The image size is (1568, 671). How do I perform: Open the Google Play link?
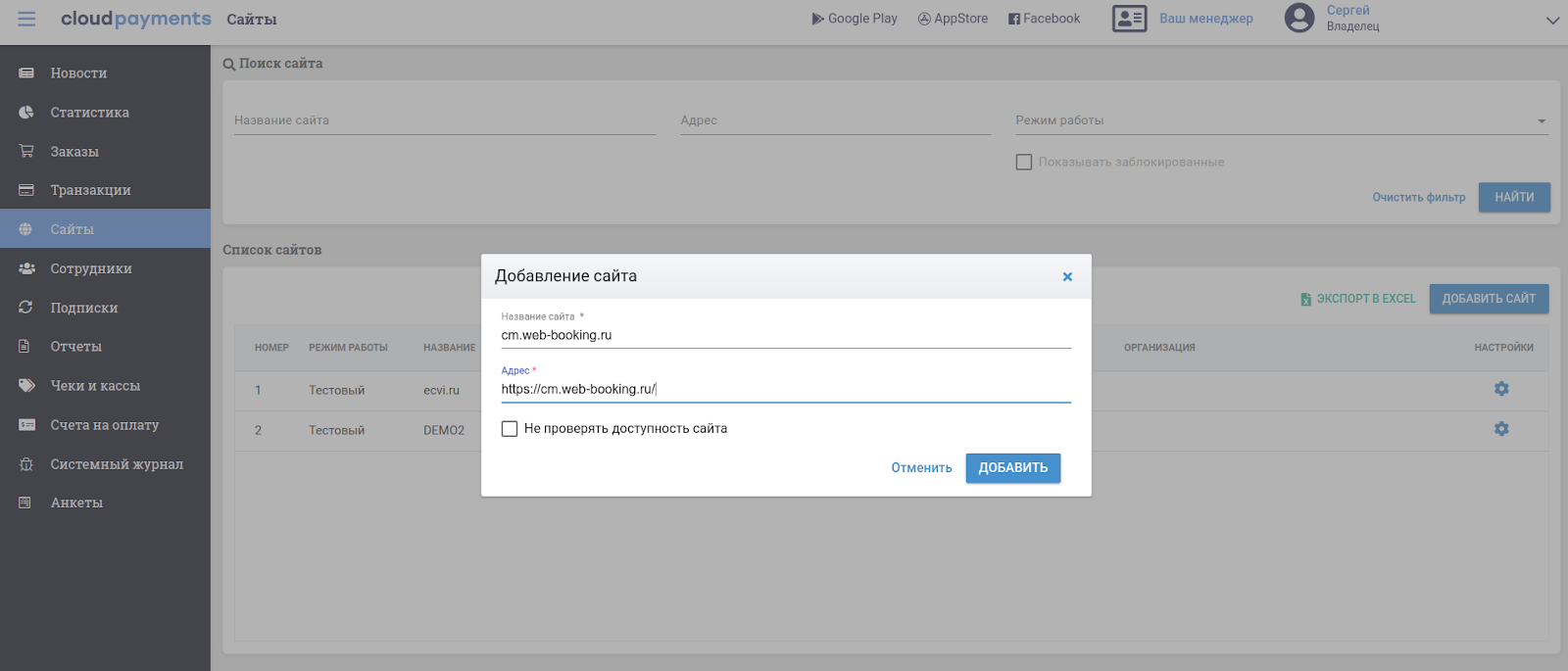tap(854, 19)
